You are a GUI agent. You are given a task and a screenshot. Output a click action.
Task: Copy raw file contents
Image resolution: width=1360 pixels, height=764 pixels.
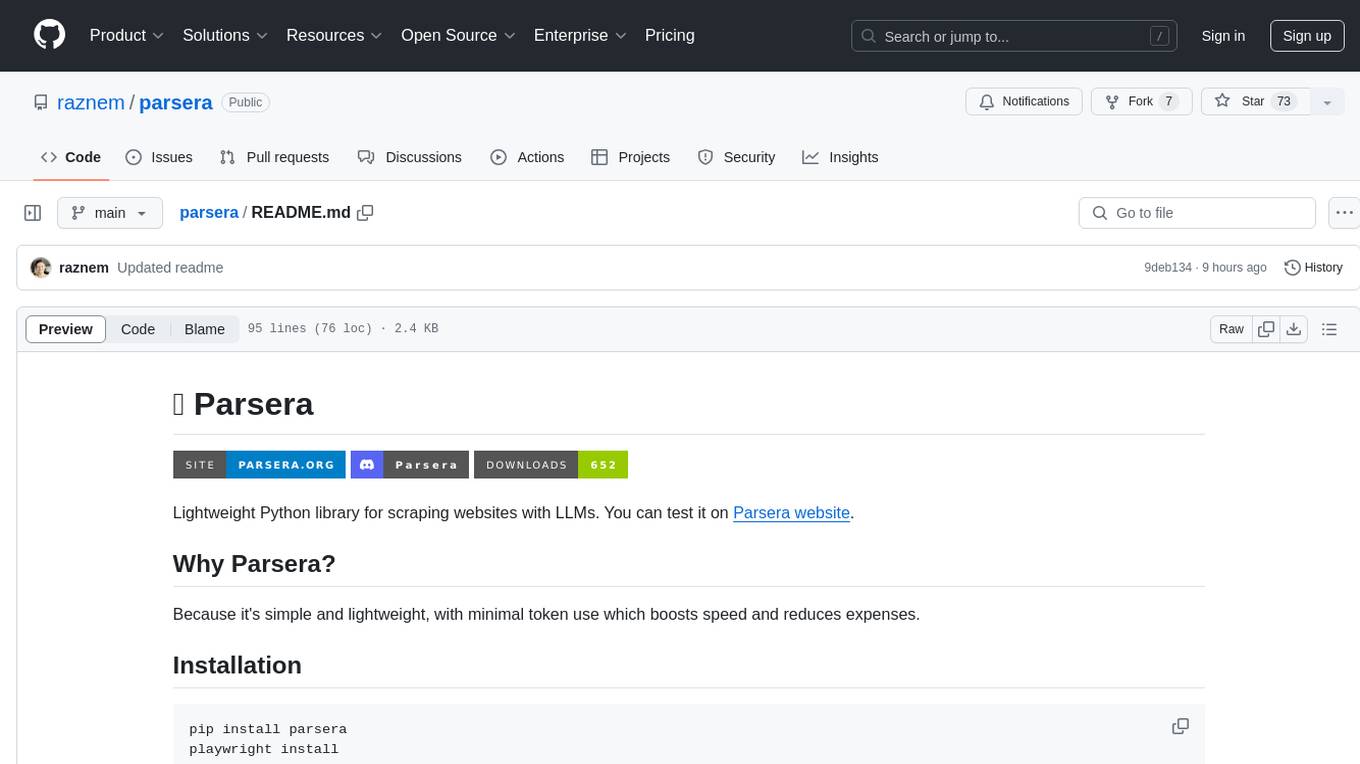1266,329
